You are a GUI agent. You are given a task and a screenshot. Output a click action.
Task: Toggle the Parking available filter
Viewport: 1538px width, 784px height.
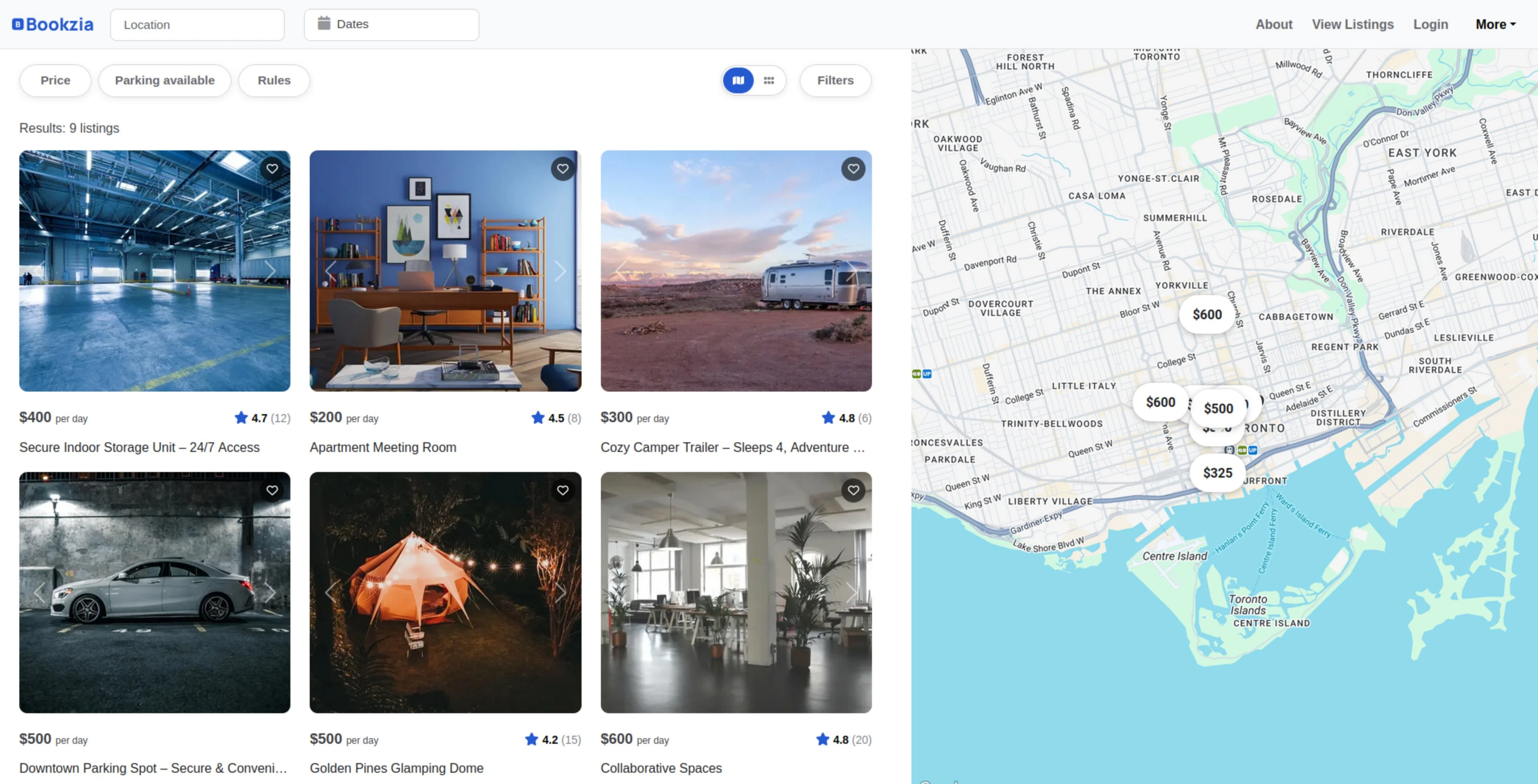pyautogui.click(x=164, y=80)
